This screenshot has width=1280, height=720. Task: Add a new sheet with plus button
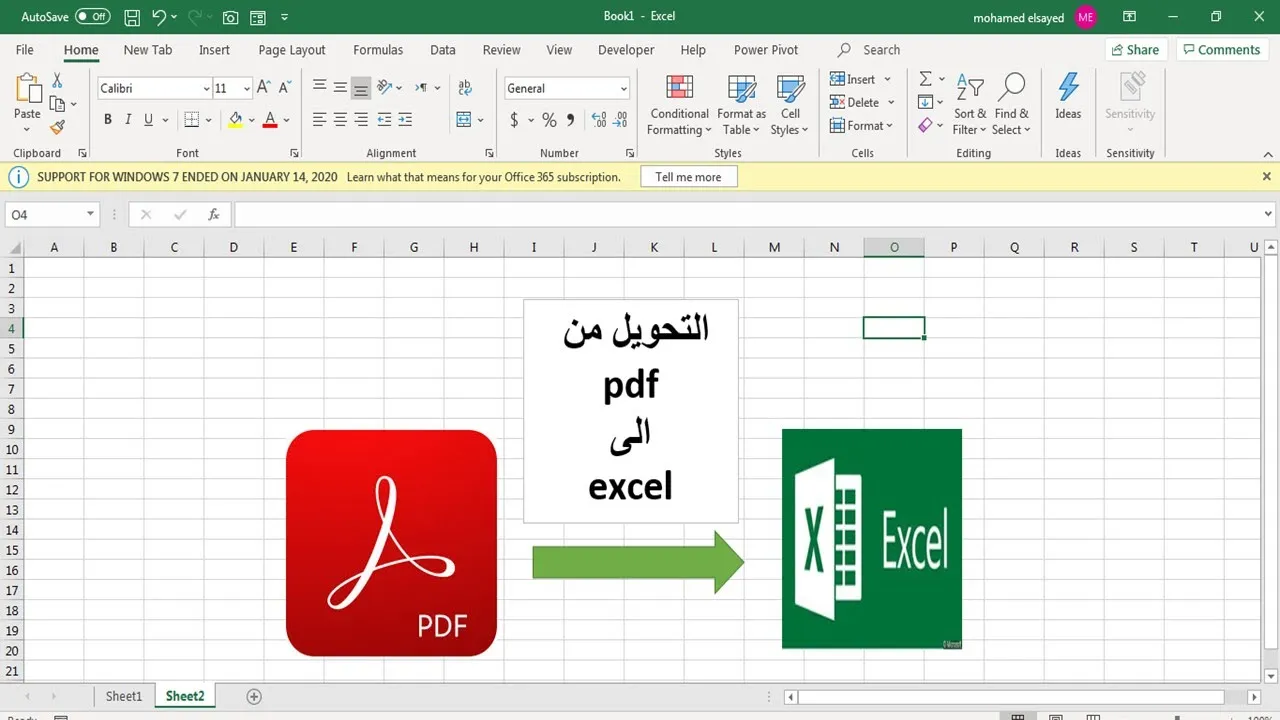point(254,696)
